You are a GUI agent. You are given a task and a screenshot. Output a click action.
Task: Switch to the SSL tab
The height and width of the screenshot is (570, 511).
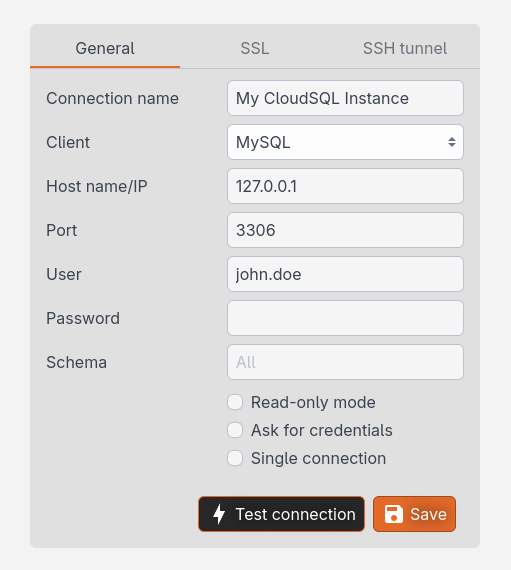[255, 48]
